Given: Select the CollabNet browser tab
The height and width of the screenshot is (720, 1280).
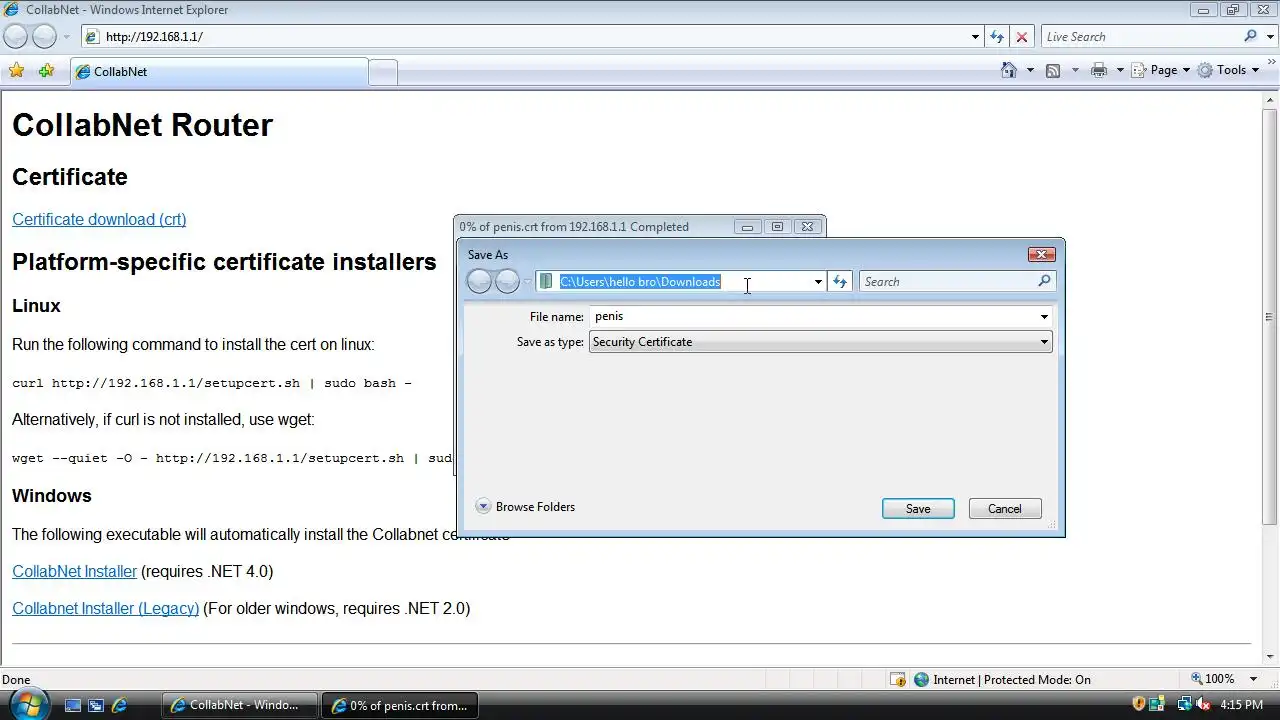Looking at the screenshot, I should [219, 72].
